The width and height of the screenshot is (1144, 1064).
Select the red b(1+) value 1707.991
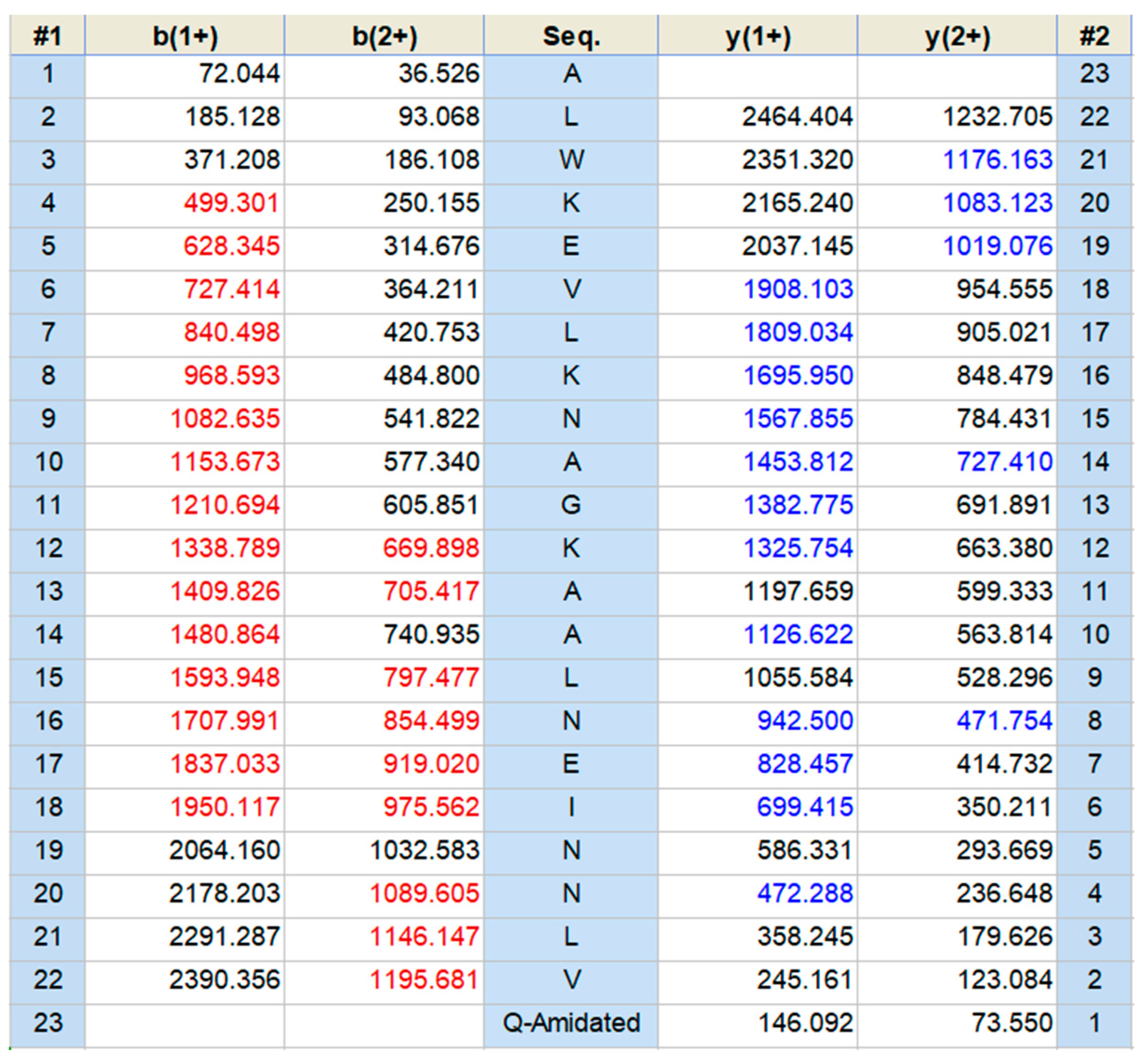225,721
